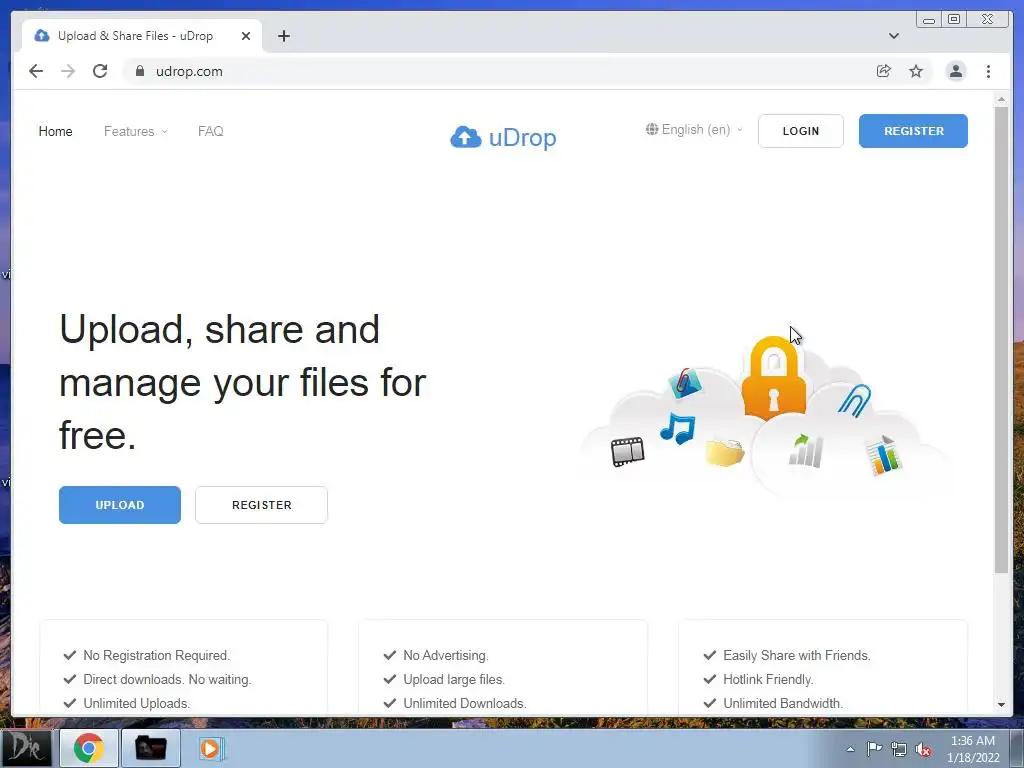1024x768 pixels.
Task: Click the film strip icon in the cloud
Action: 628,451
